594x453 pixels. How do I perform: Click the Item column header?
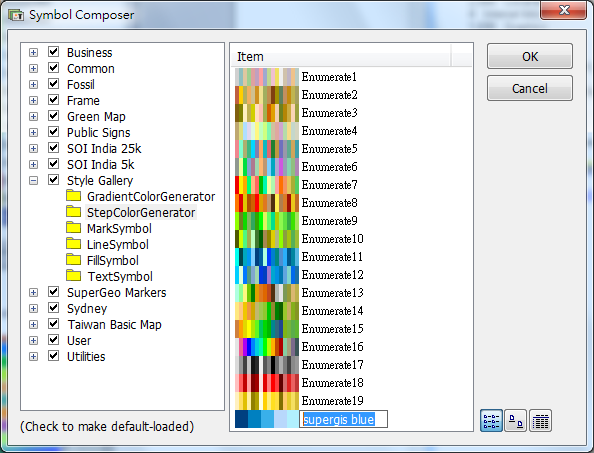pyautogui.click(x=341, y=56)
